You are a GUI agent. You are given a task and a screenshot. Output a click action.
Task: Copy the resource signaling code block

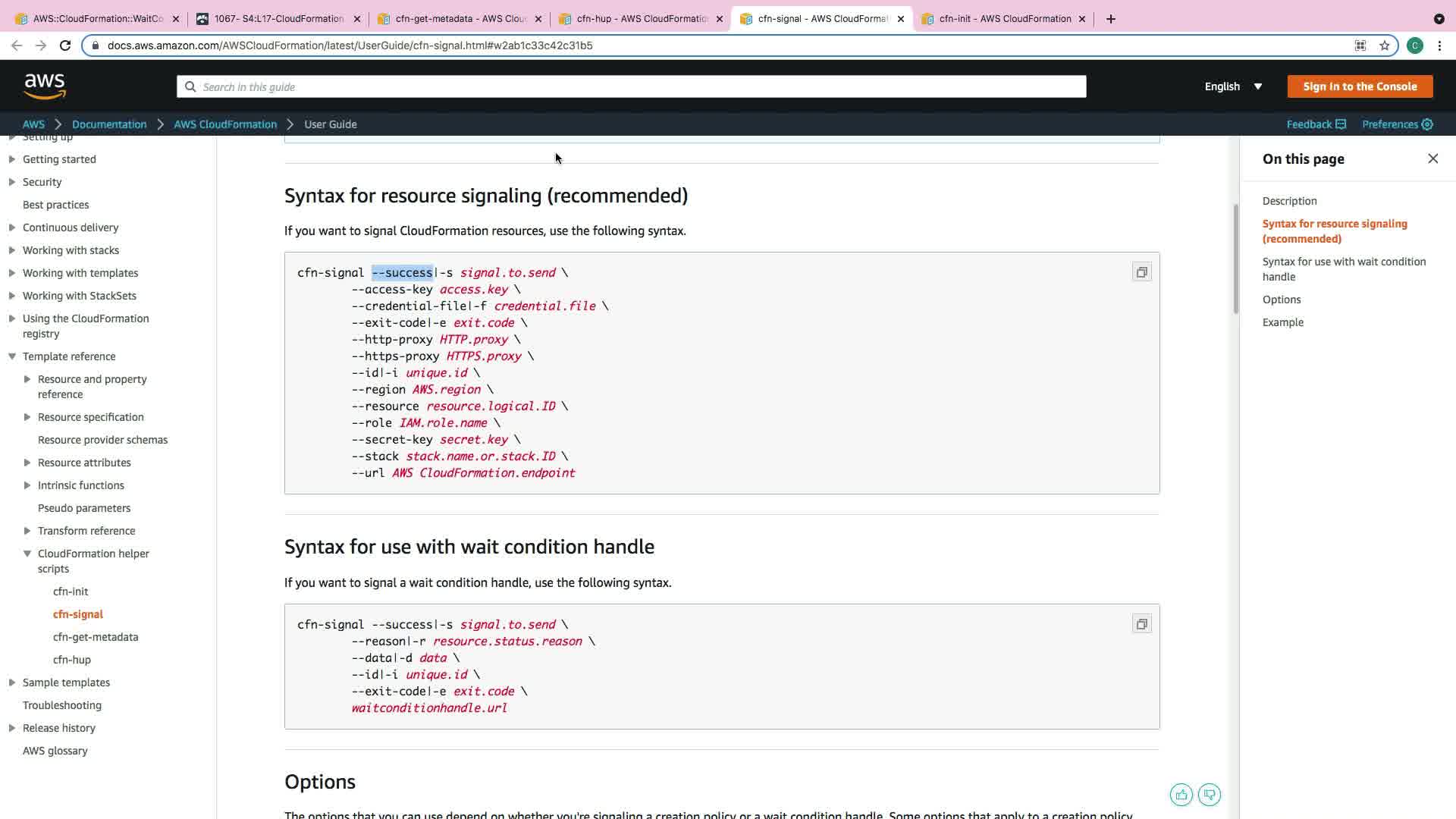click(1141, 272)
